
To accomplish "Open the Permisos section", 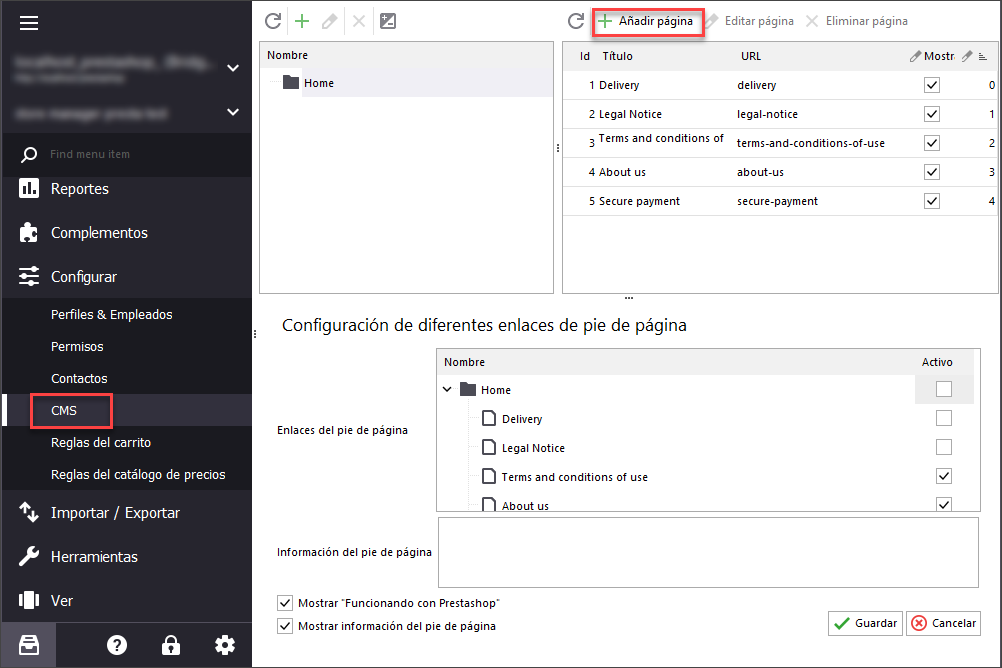I will click(x=77, y=346).
